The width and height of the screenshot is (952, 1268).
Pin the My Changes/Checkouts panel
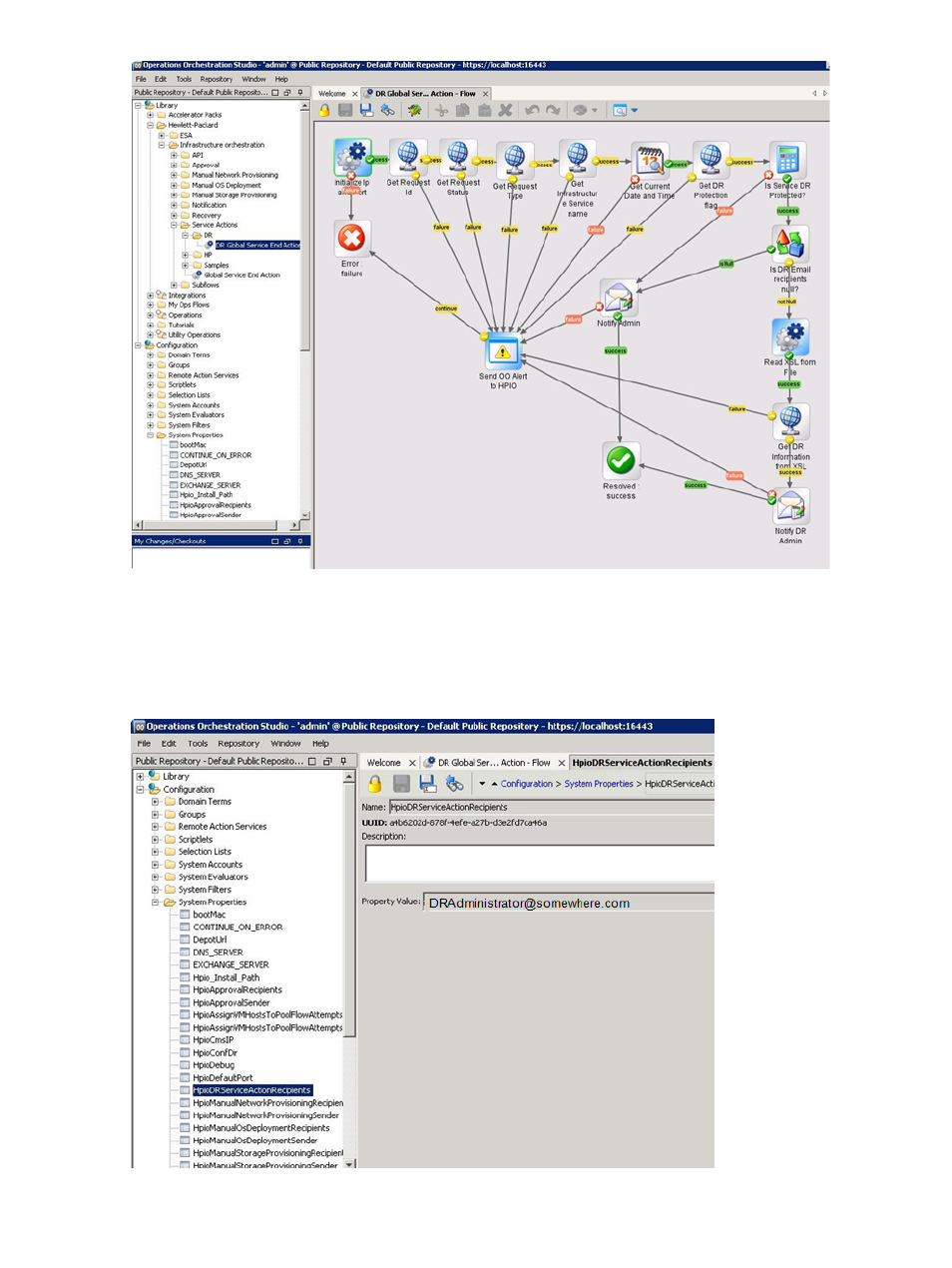tap(300, 541)
